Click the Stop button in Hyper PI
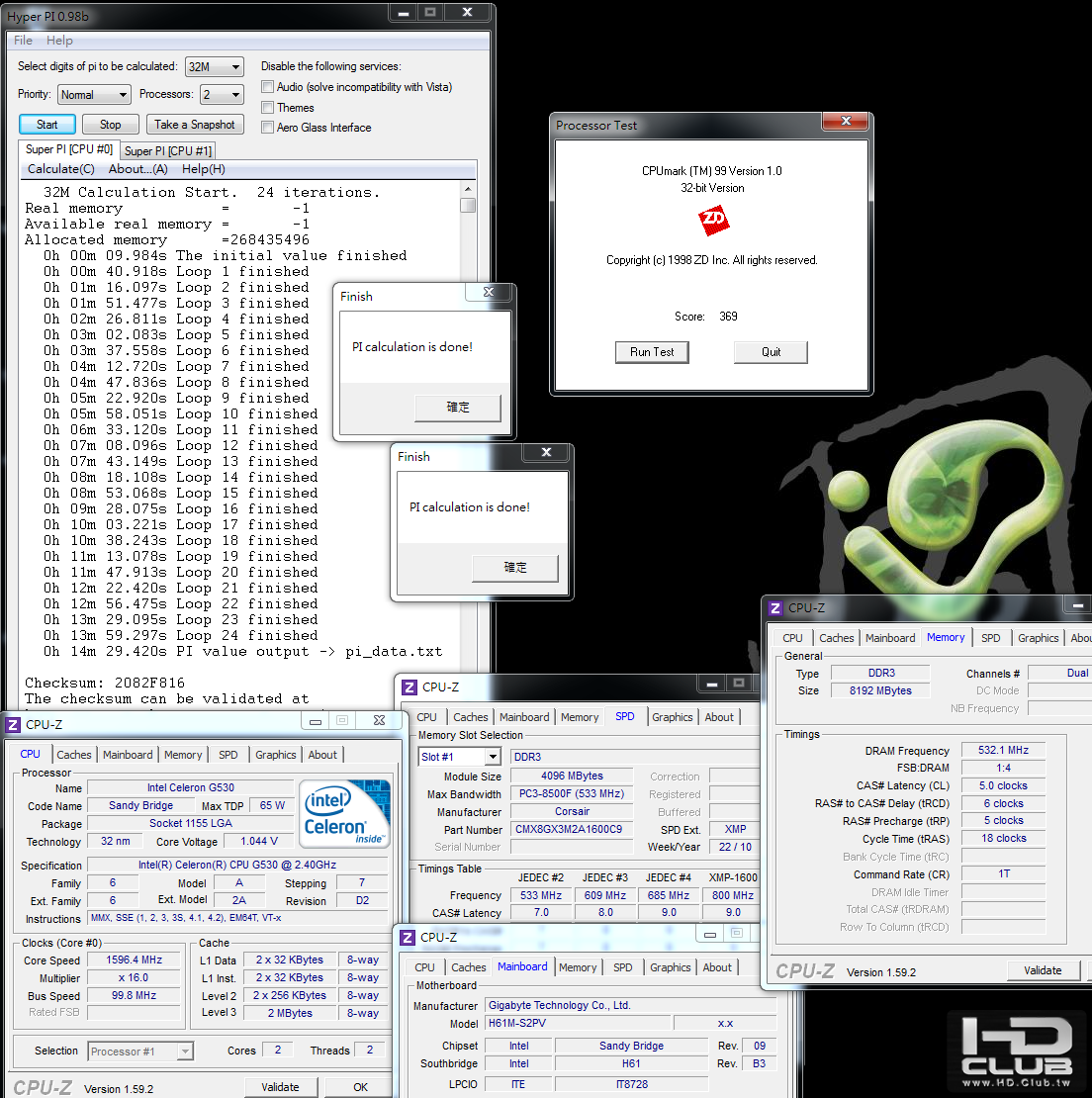The image size is (1092, 1098). tap(111, 124)
